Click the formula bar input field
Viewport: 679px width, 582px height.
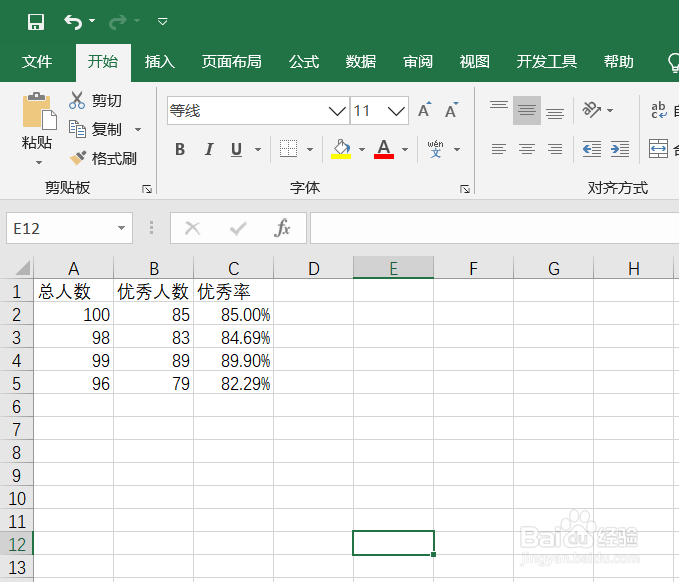(495, 228)
